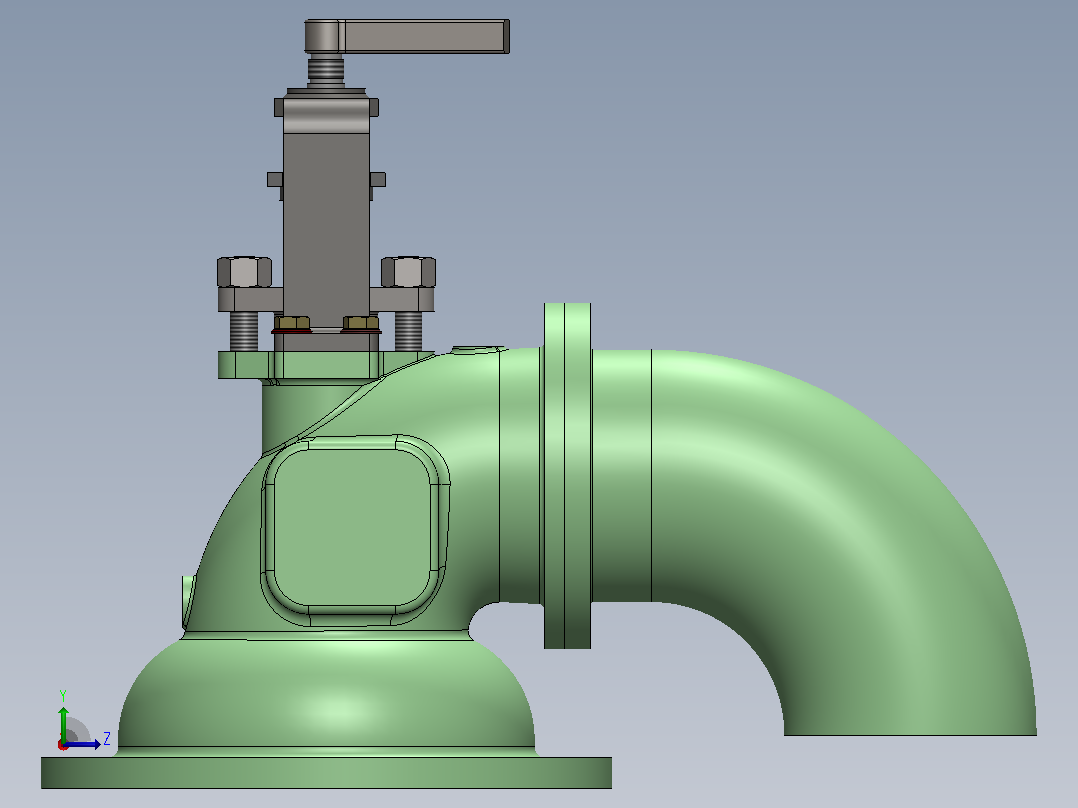Pick the right large hex bolt head
The width and height of the screenshot is (1078, 808).
[x=408, y=272]
